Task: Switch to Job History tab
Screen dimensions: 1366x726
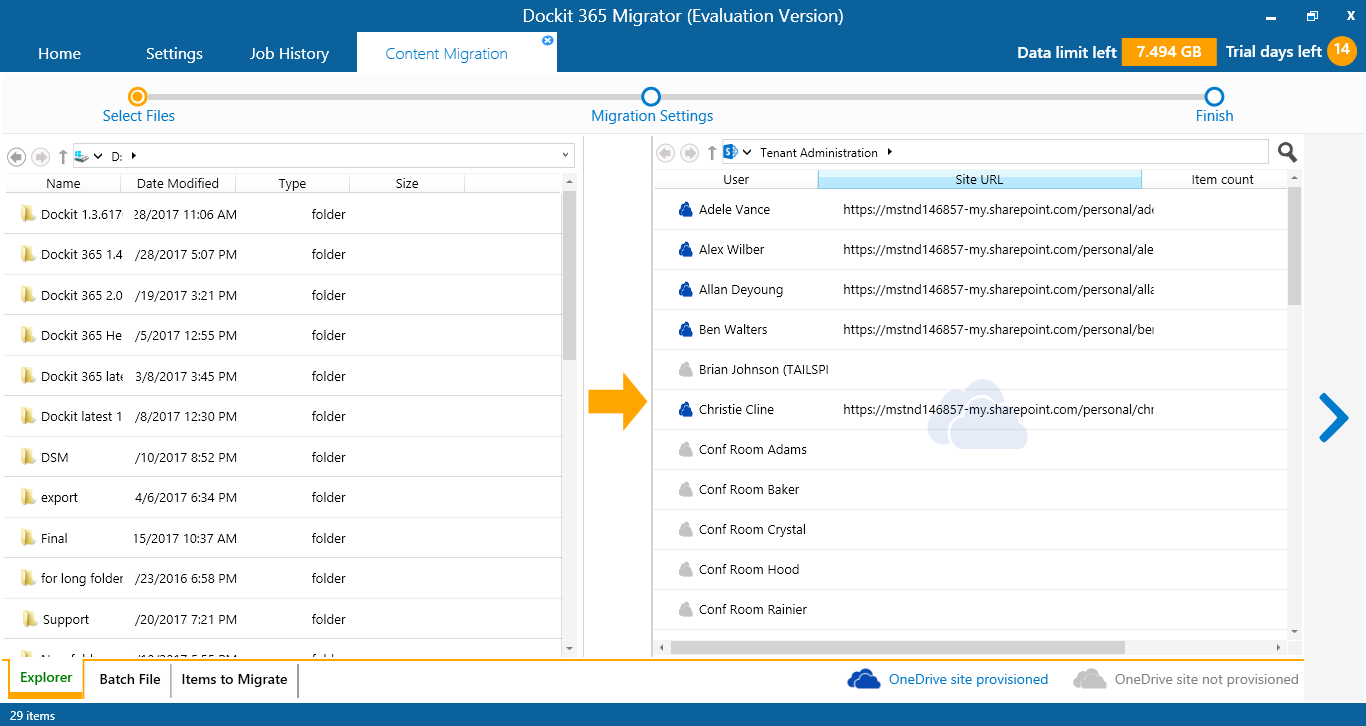Action: [289, 54]
